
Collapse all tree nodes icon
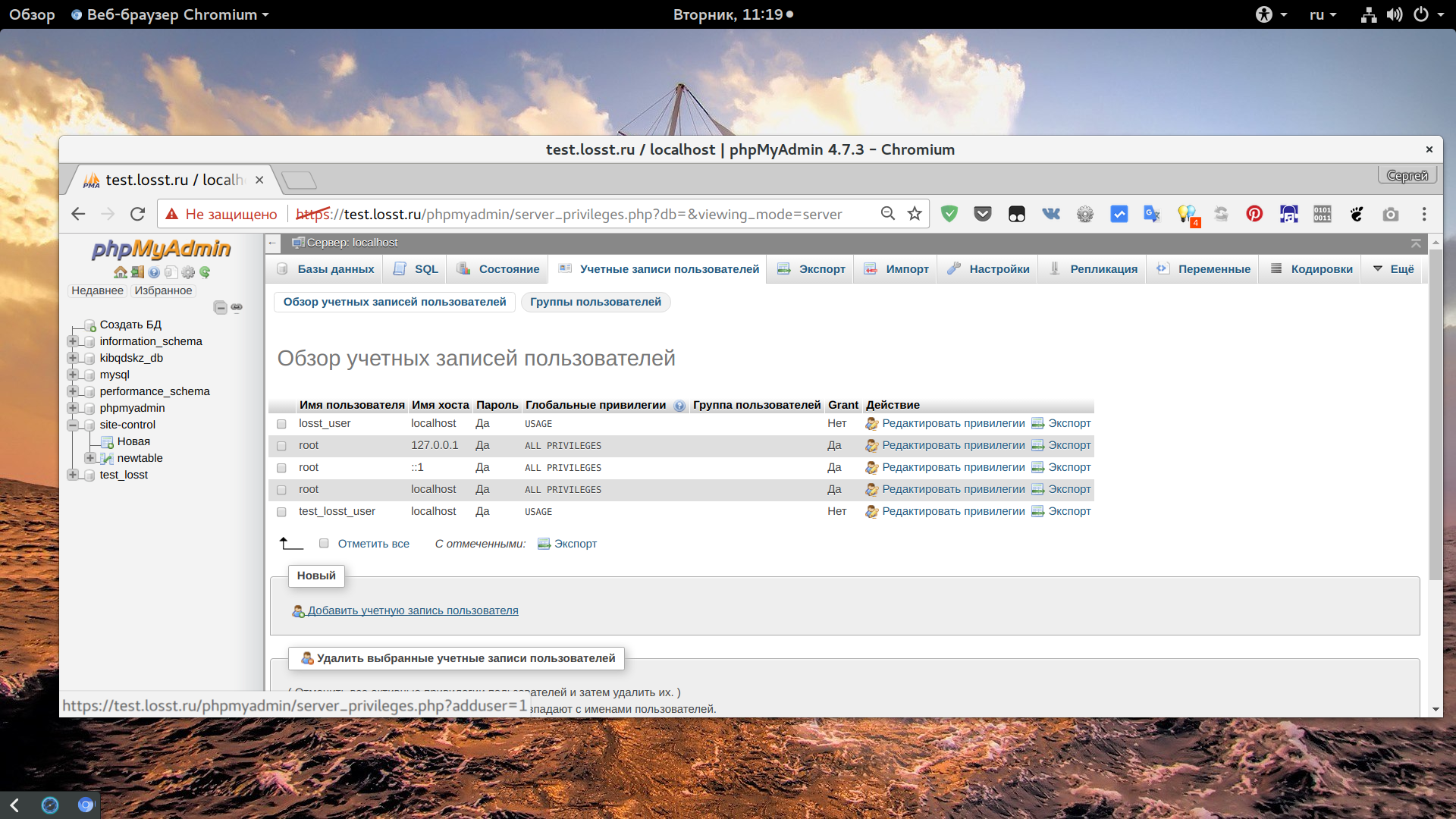pyautogui.click(x=221, y=307)
